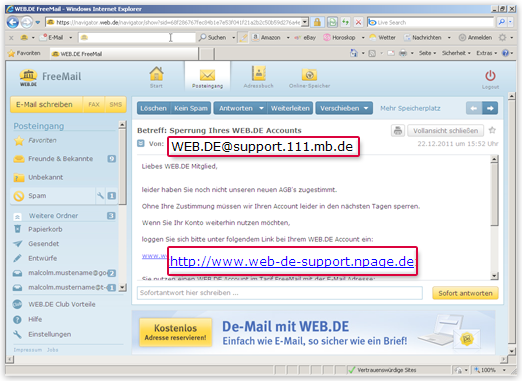Click the SMS button
522x381 pixels.
116,104
